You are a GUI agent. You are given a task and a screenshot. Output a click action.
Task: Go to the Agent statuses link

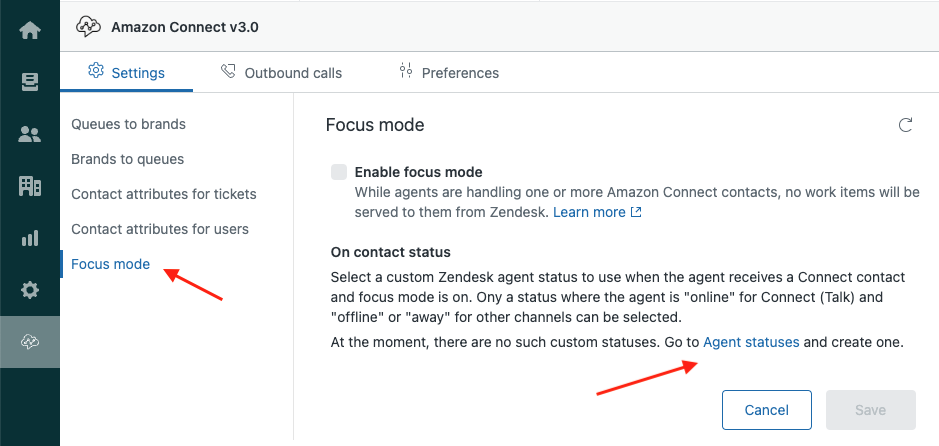751,342
